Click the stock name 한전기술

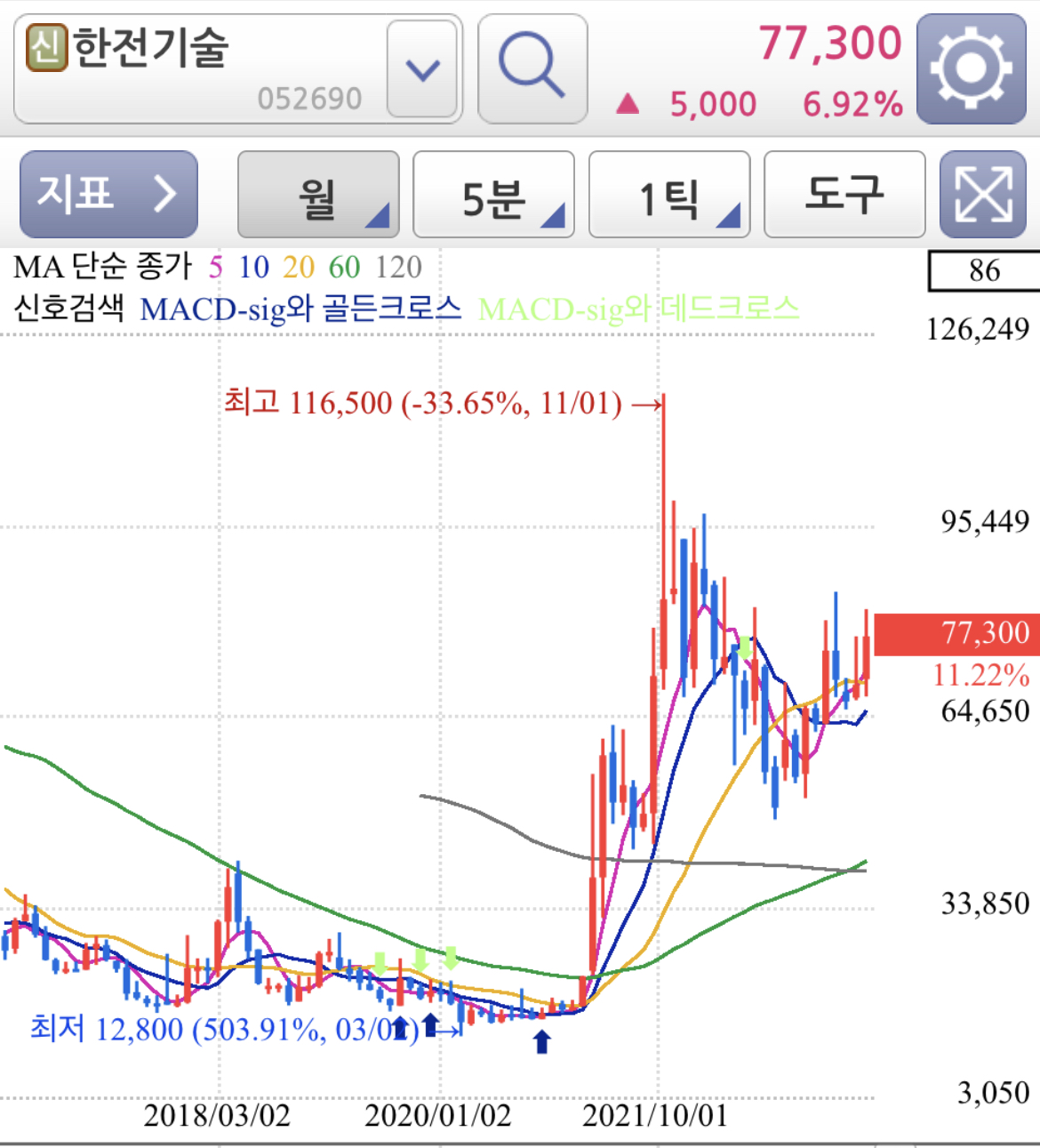(x=151, y=47)
